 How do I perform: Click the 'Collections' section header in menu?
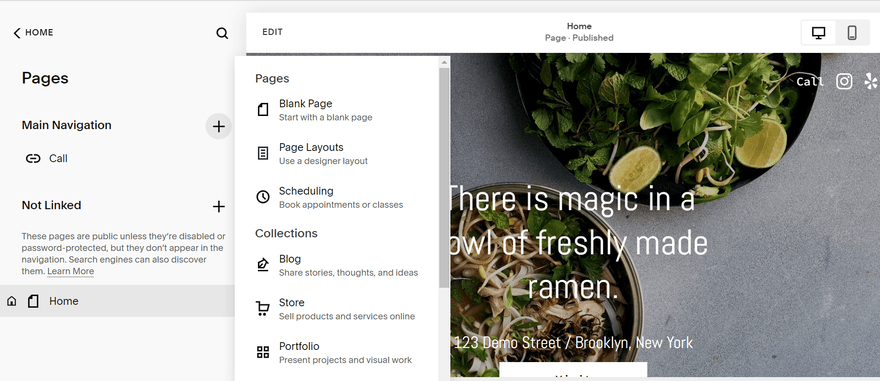click(286, 233)
